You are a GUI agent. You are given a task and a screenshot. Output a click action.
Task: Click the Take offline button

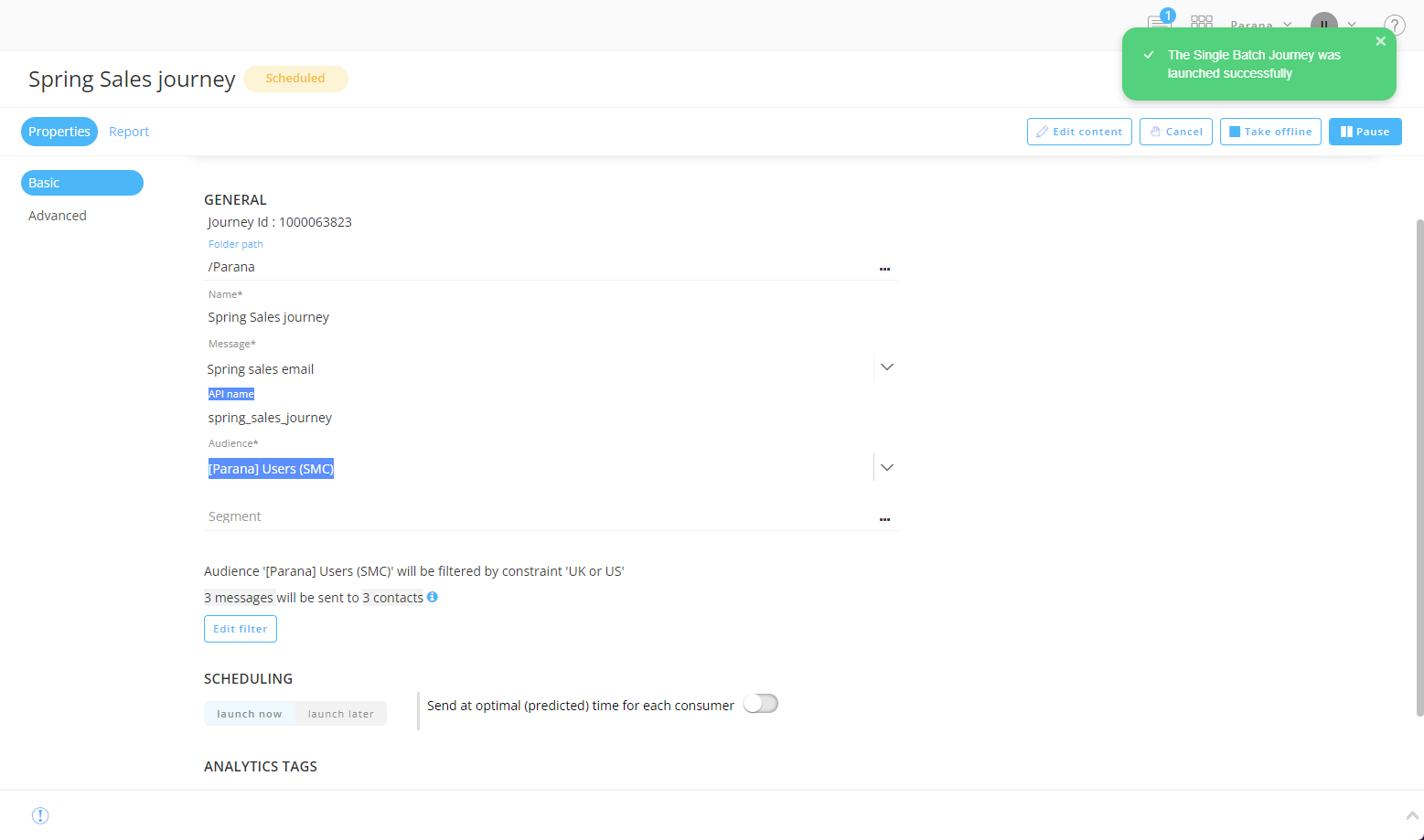pos(1269,132)
